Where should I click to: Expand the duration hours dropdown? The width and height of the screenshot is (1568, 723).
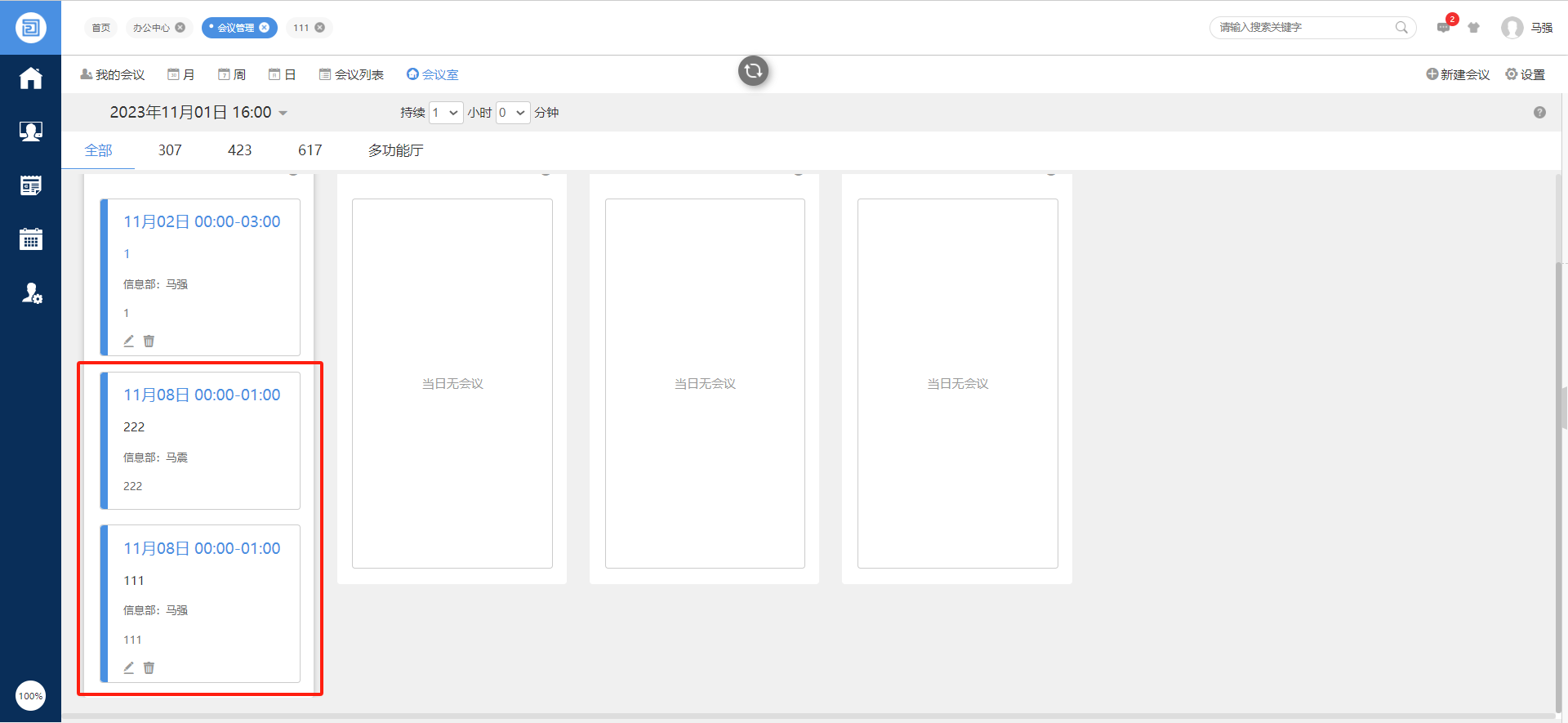(446, 113)
